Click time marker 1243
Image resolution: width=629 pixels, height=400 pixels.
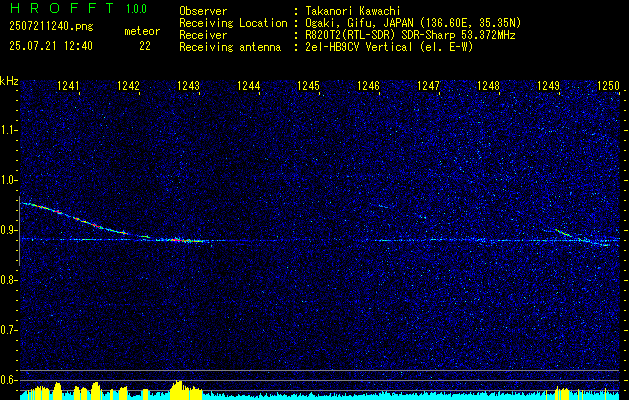188,85
